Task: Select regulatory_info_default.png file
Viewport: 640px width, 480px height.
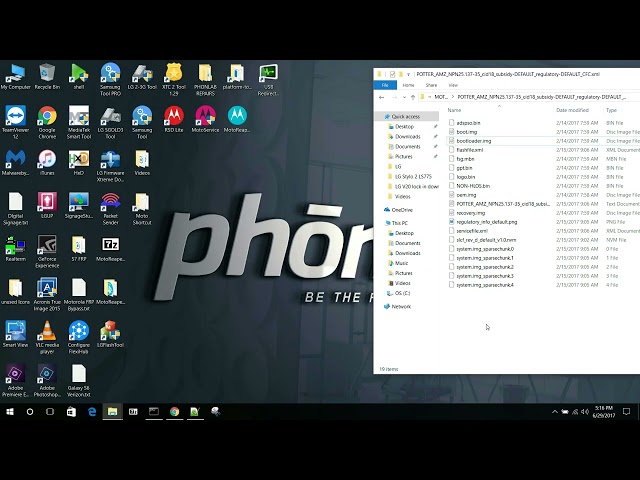Action: pos(487,222)
